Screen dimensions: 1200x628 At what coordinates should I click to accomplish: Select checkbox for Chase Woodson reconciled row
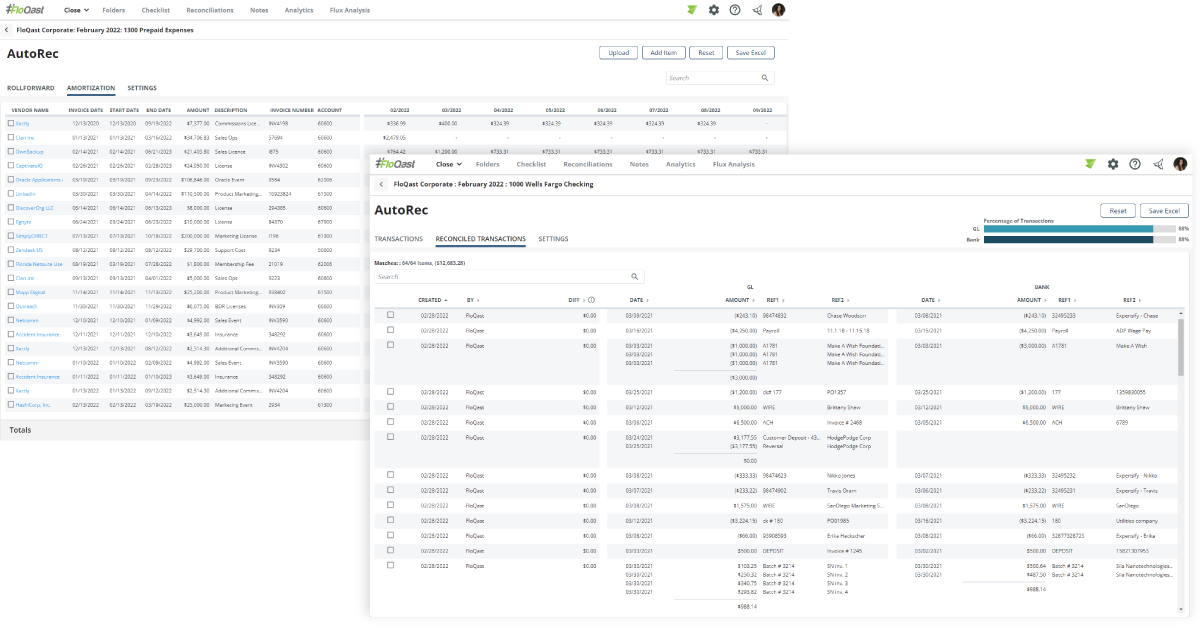pyautogui.click(x=390, y=315)
